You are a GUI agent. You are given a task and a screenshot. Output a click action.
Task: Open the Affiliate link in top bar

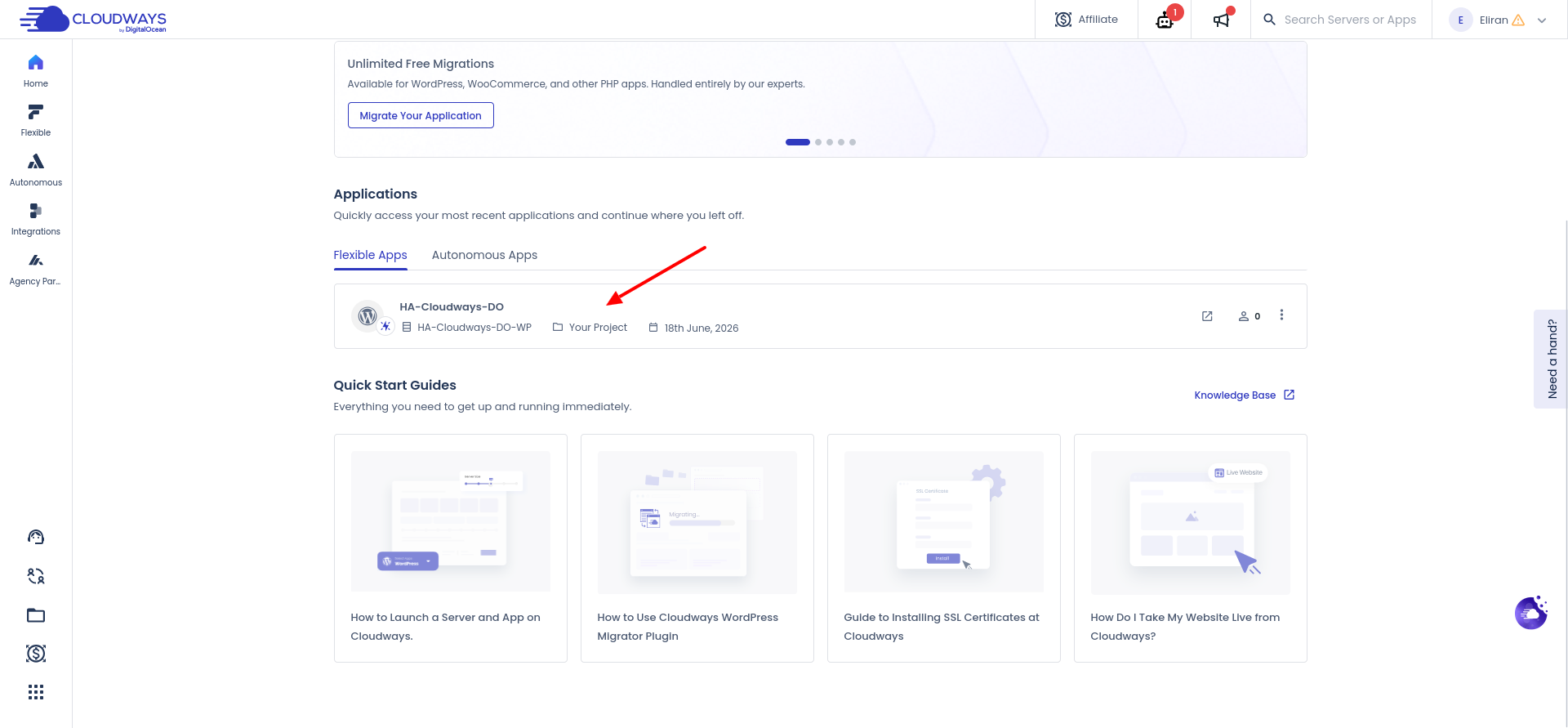pos(1086,20)
